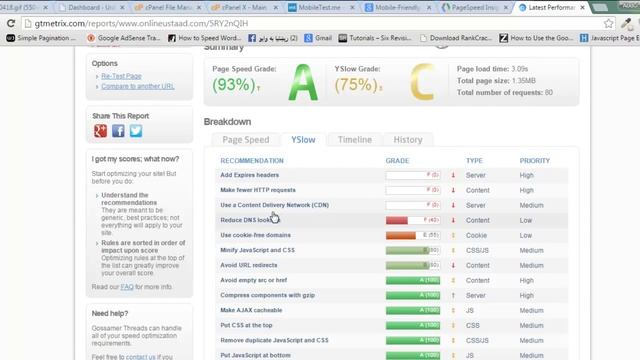Expand Avoid URL redirects recommendation
This screenshot has width=640, height=360.
(249, 265)
